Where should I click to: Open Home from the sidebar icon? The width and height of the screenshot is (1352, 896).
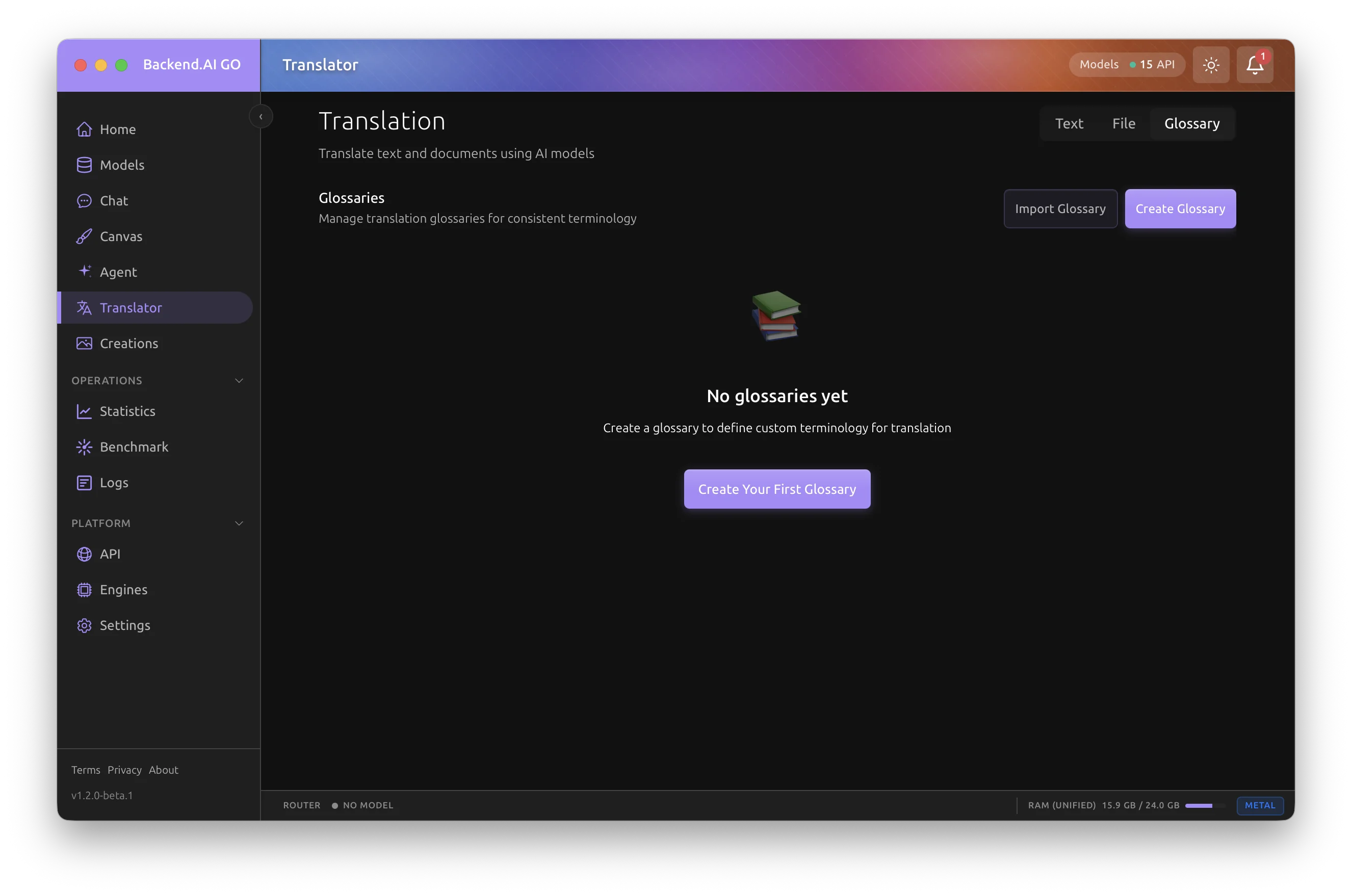[84, 129]
